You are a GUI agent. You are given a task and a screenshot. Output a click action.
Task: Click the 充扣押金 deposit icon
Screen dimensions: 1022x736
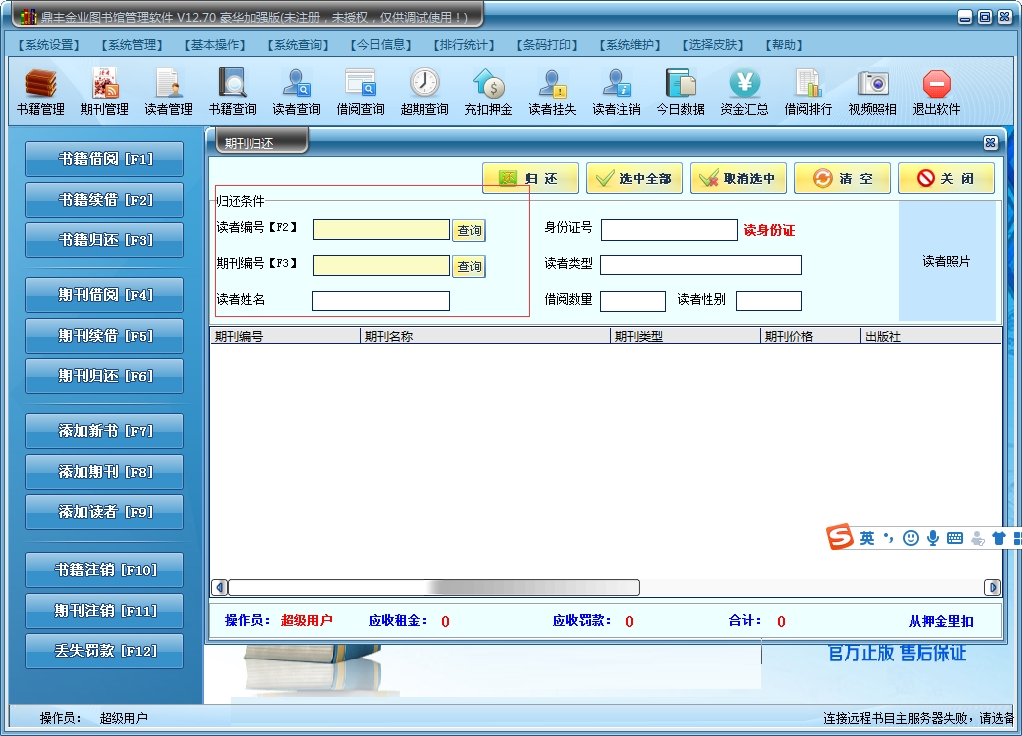488,91
